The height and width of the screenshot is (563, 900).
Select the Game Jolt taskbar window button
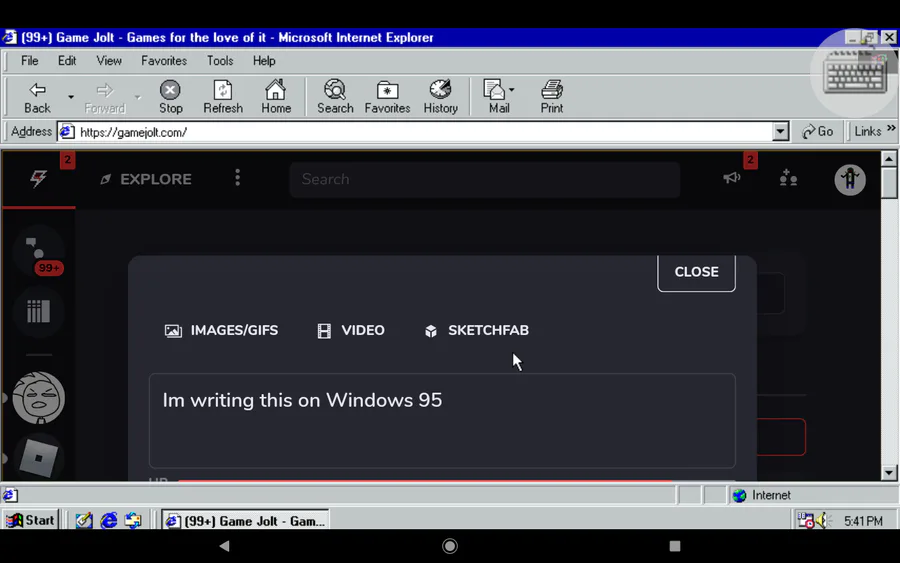[246, 521]
